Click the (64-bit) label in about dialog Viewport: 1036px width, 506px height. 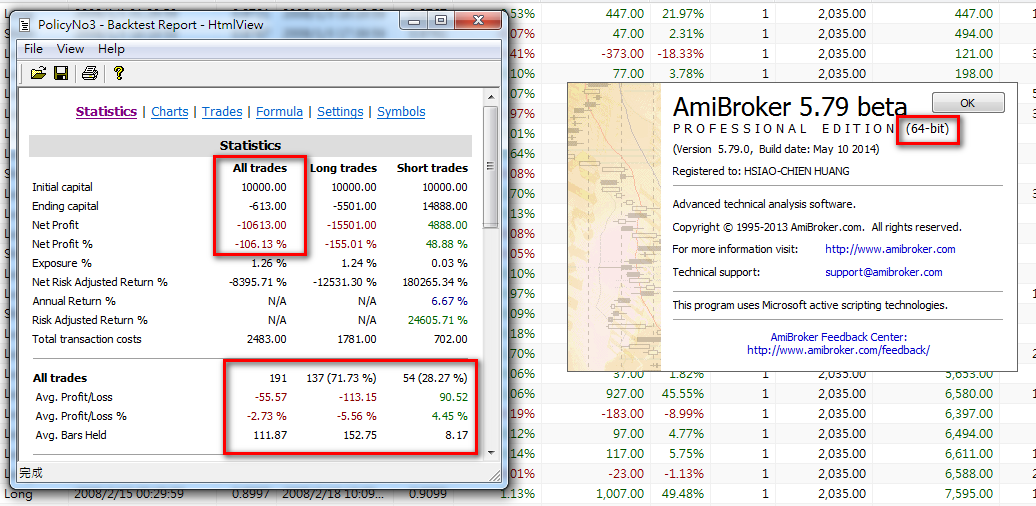[x=928, y=129]
